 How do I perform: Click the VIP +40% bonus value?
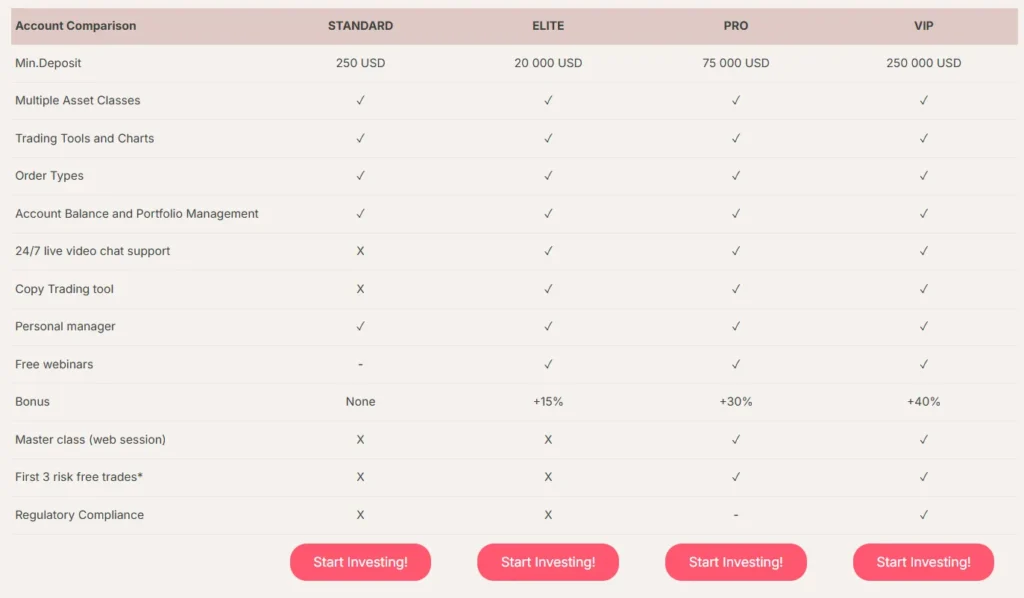923,402
